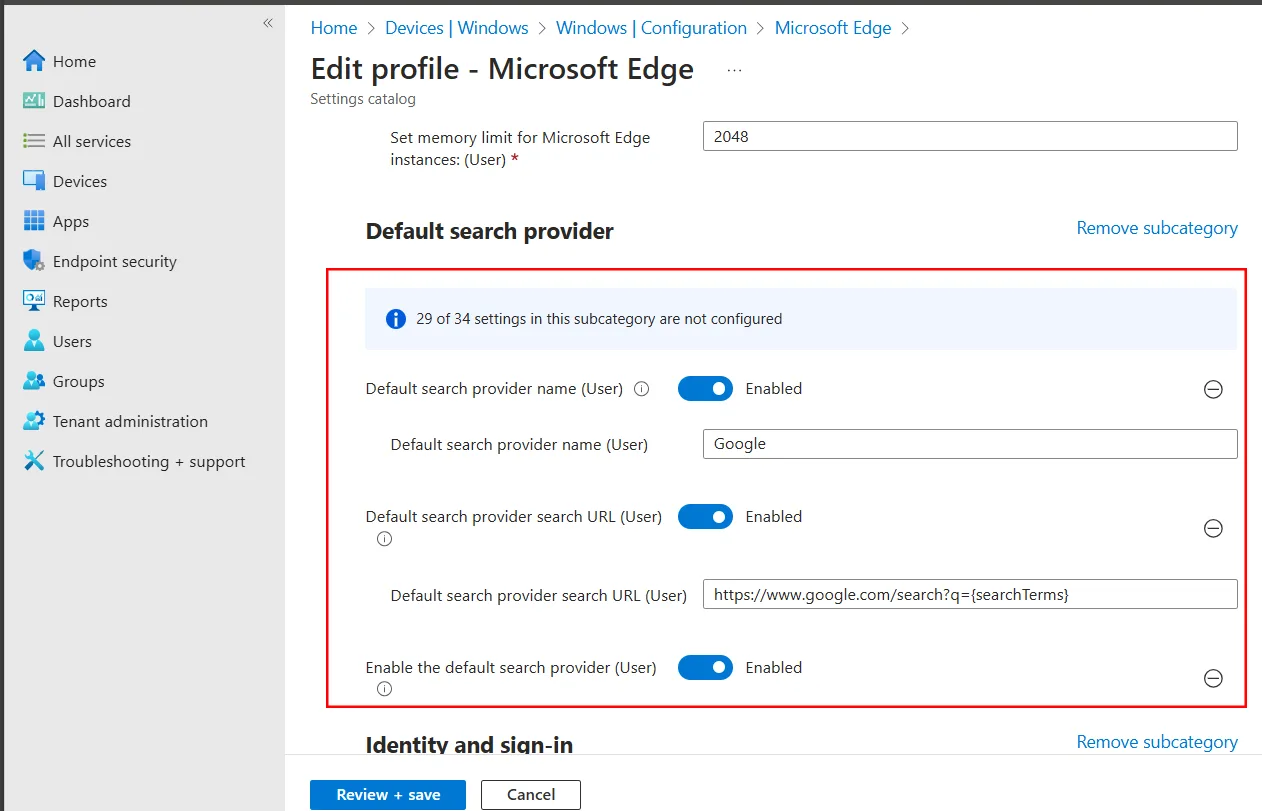This screenshot has height=811, width=1262.
Task: Click the Dashboard chart icon
Action: [x=34, y=101]
